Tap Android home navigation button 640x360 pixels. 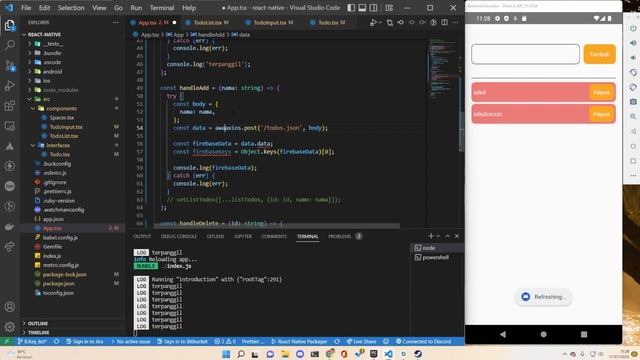coord(543,334)
